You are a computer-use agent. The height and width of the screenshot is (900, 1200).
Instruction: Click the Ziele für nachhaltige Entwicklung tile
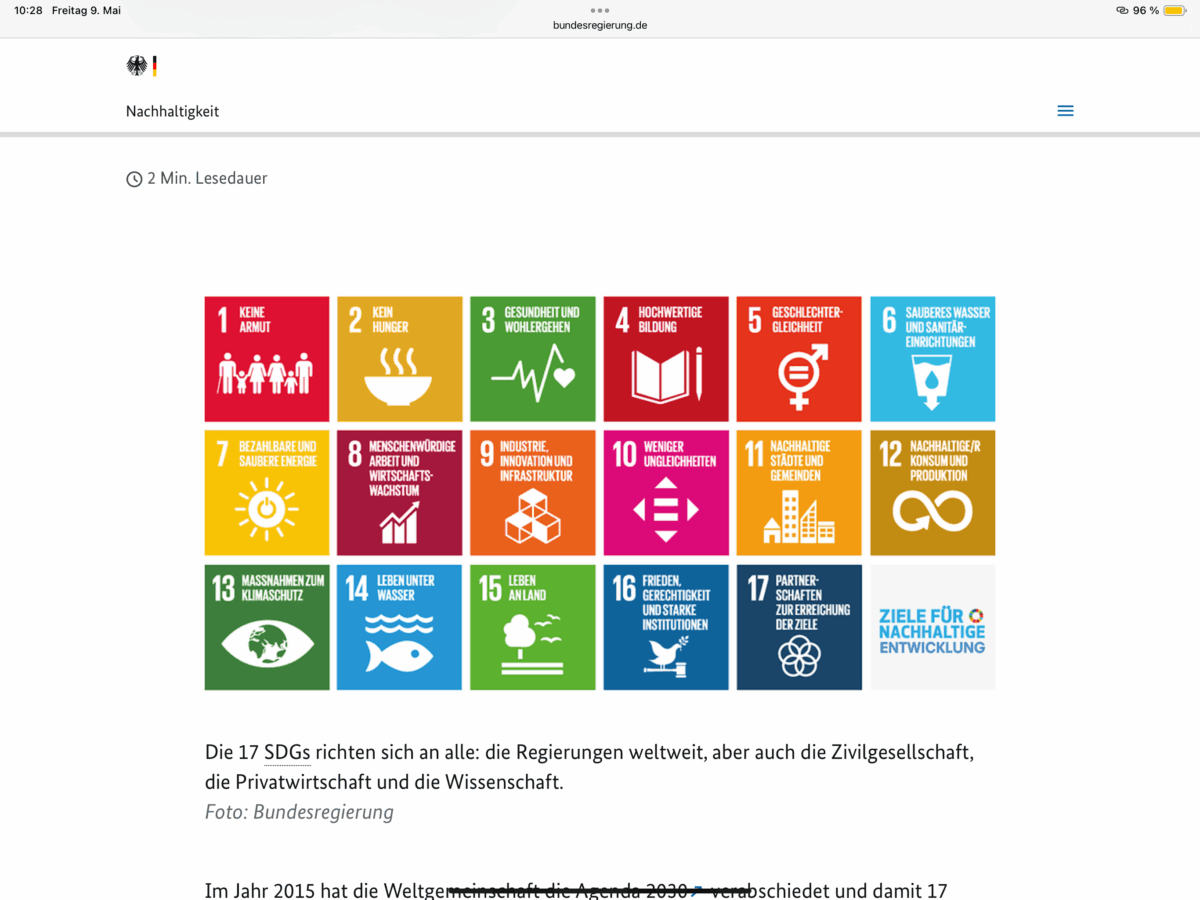(933, 627)
